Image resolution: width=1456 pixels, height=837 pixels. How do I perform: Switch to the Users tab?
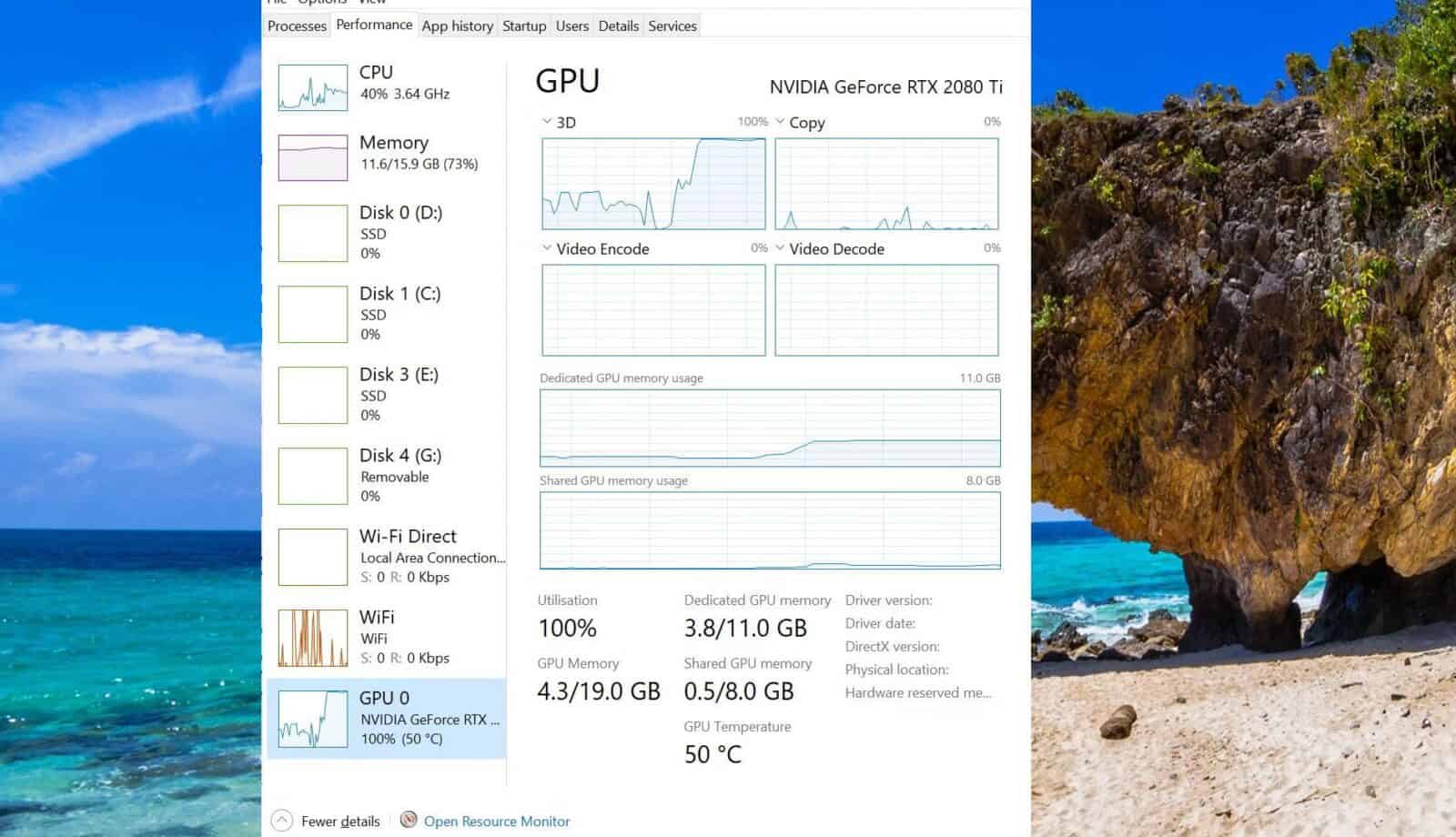[572, 25]
